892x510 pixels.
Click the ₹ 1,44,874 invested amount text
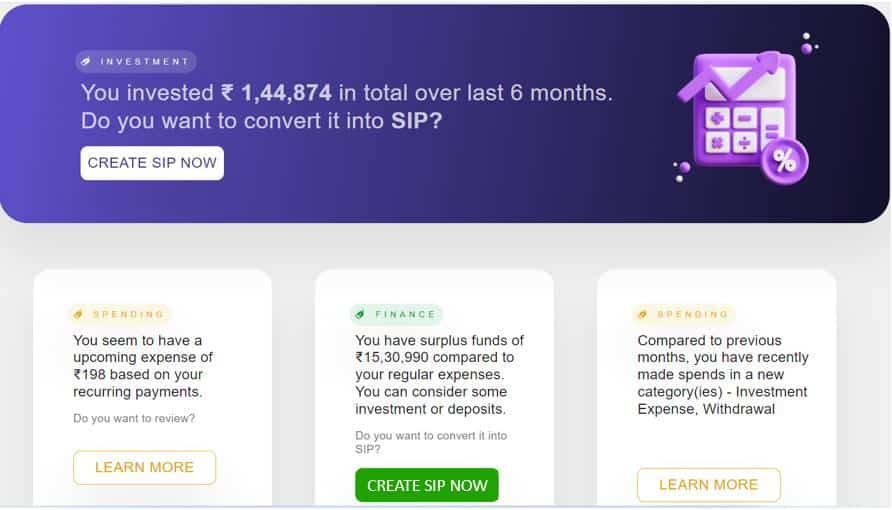[276, 93]
